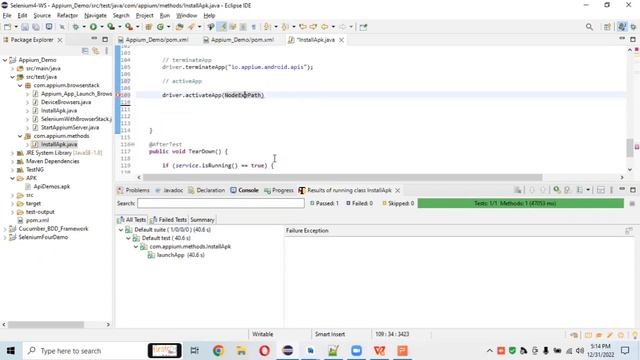Open the Refactor menu
This screenshot has height=360, width=640.
[67, 16]
